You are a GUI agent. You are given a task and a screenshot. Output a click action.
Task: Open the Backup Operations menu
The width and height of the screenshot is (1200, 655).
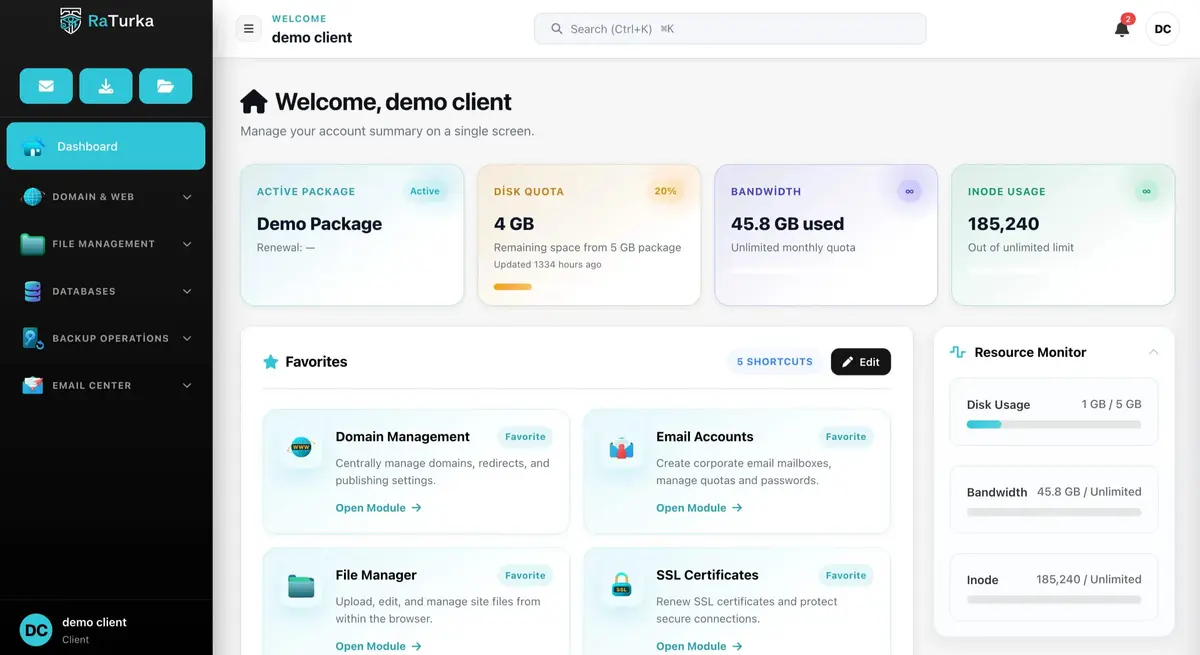(106, 338)
